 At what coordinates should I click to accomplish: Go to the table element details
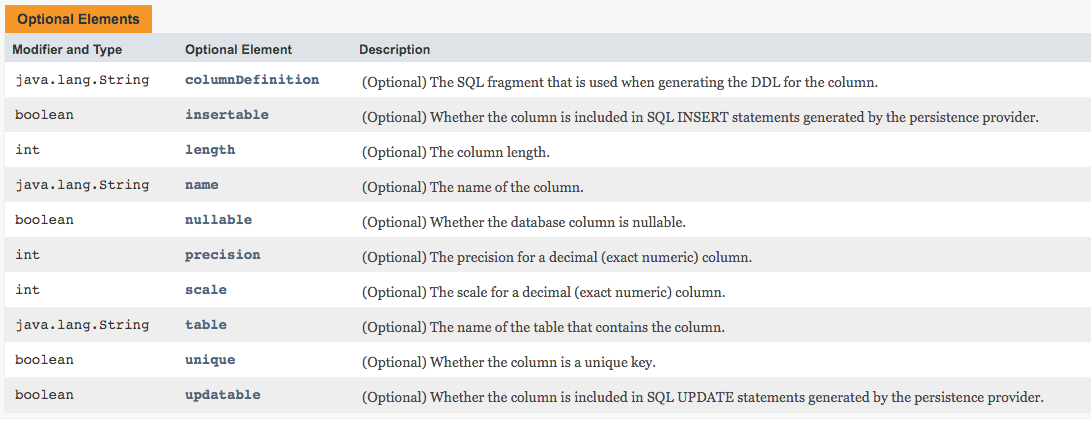pos(206,325)
